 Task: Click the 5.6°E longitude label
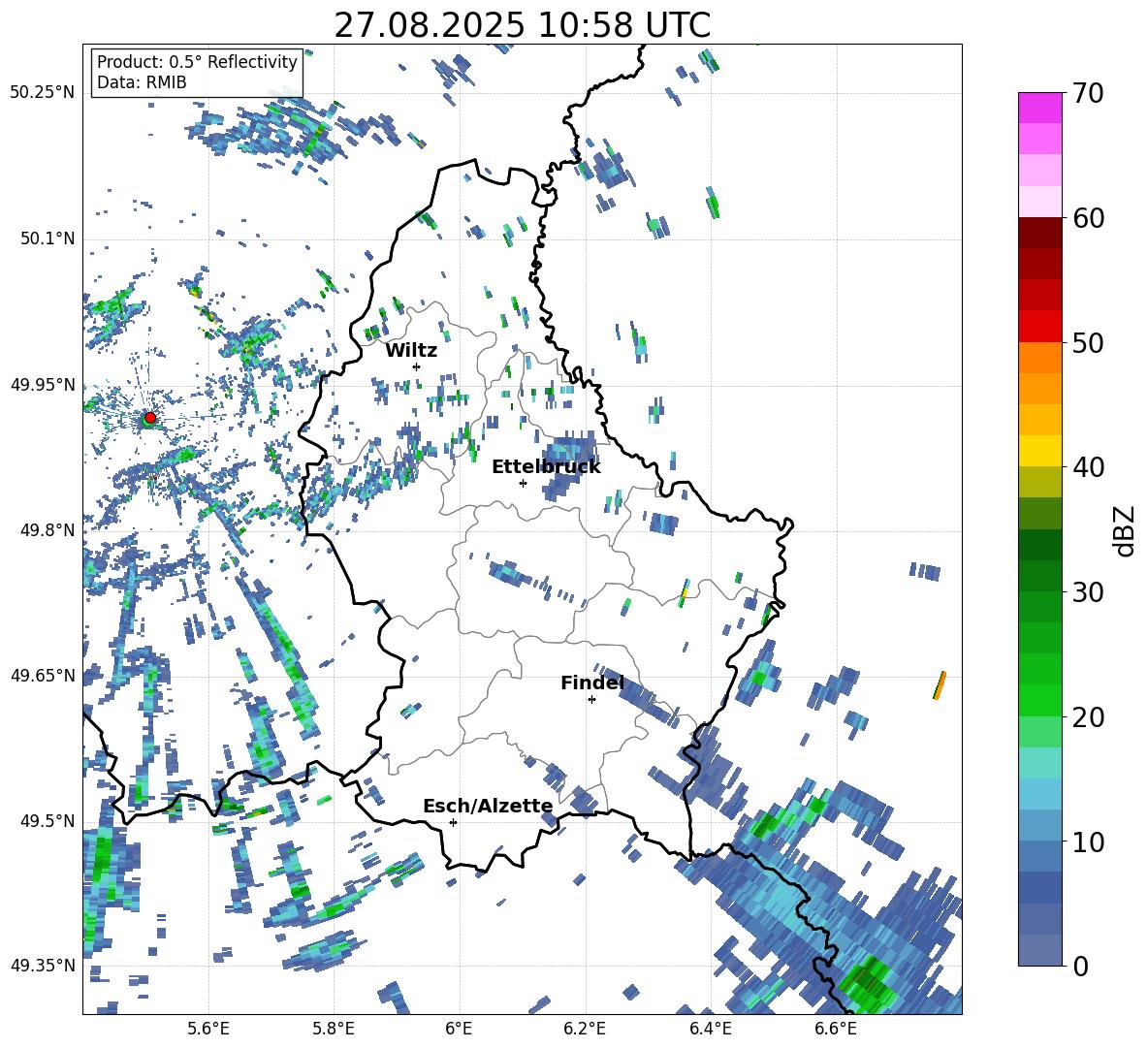coord(208,1029)
